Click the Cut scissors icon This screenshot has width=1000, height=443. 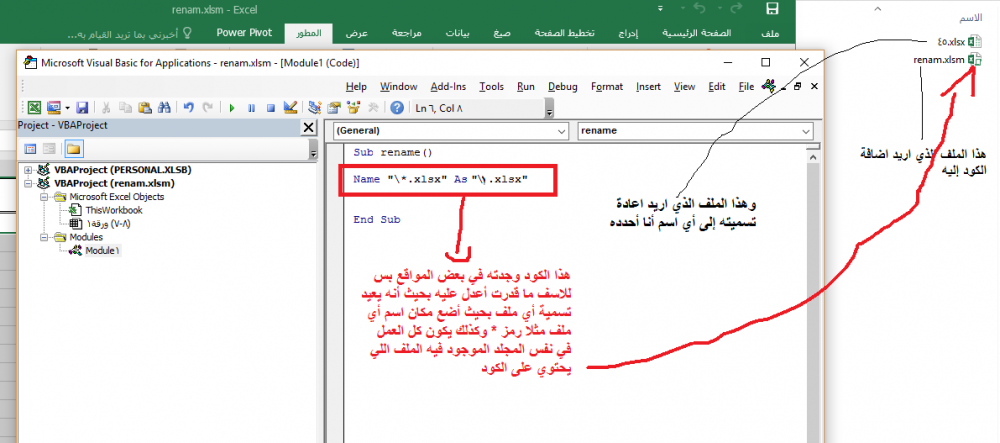[107, 108]
